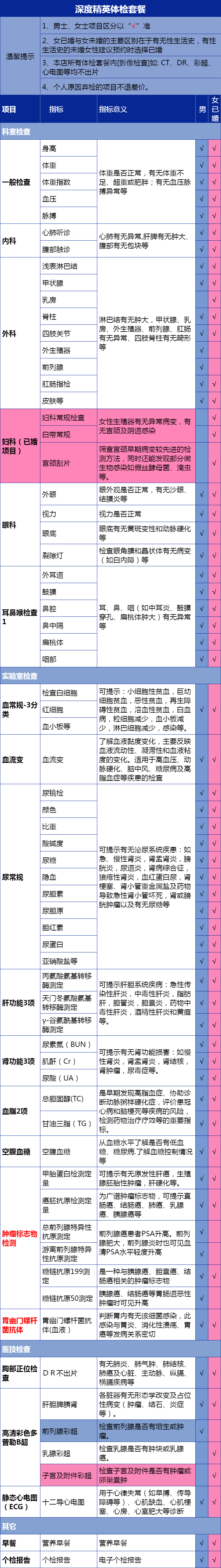Screen dimensions: 221x1568
Task: Select the 肌酐（Cr）indicator cell
Action: point(69,1062)
